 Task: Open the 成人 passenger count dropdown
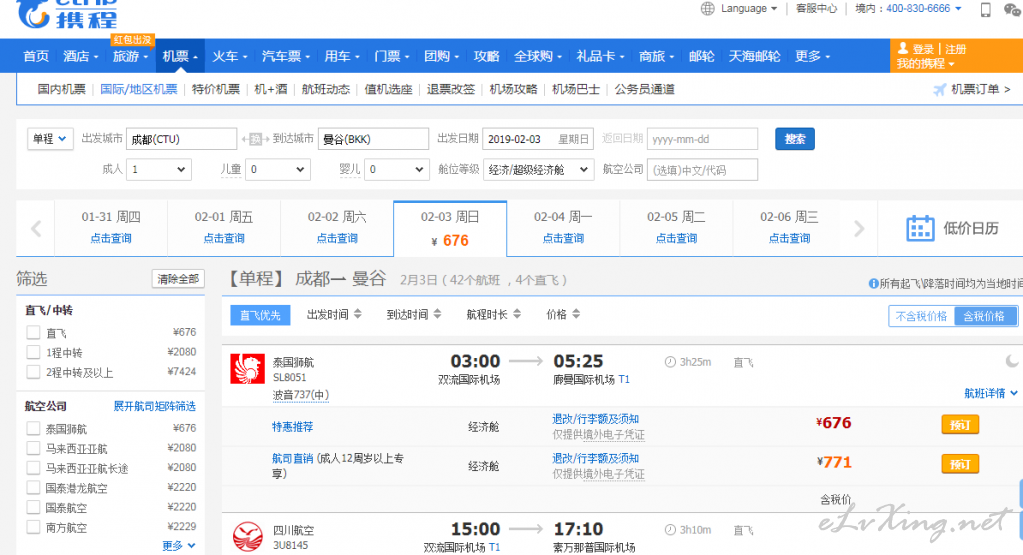pyautogui.click(x=159, y=170)
